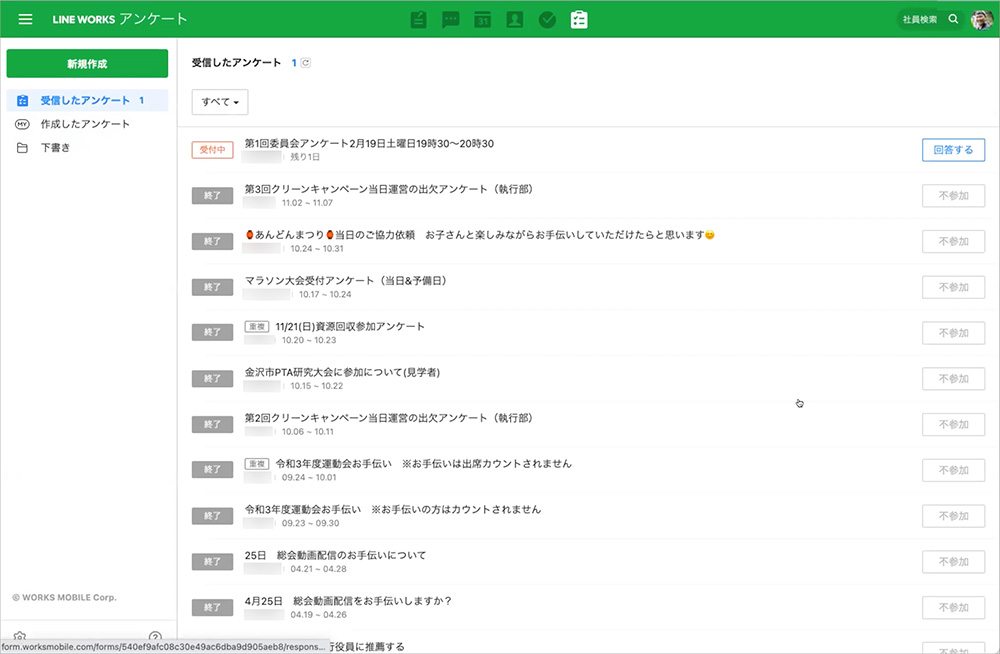
Task: Click the 回答する button
Action: coord(952,150)
